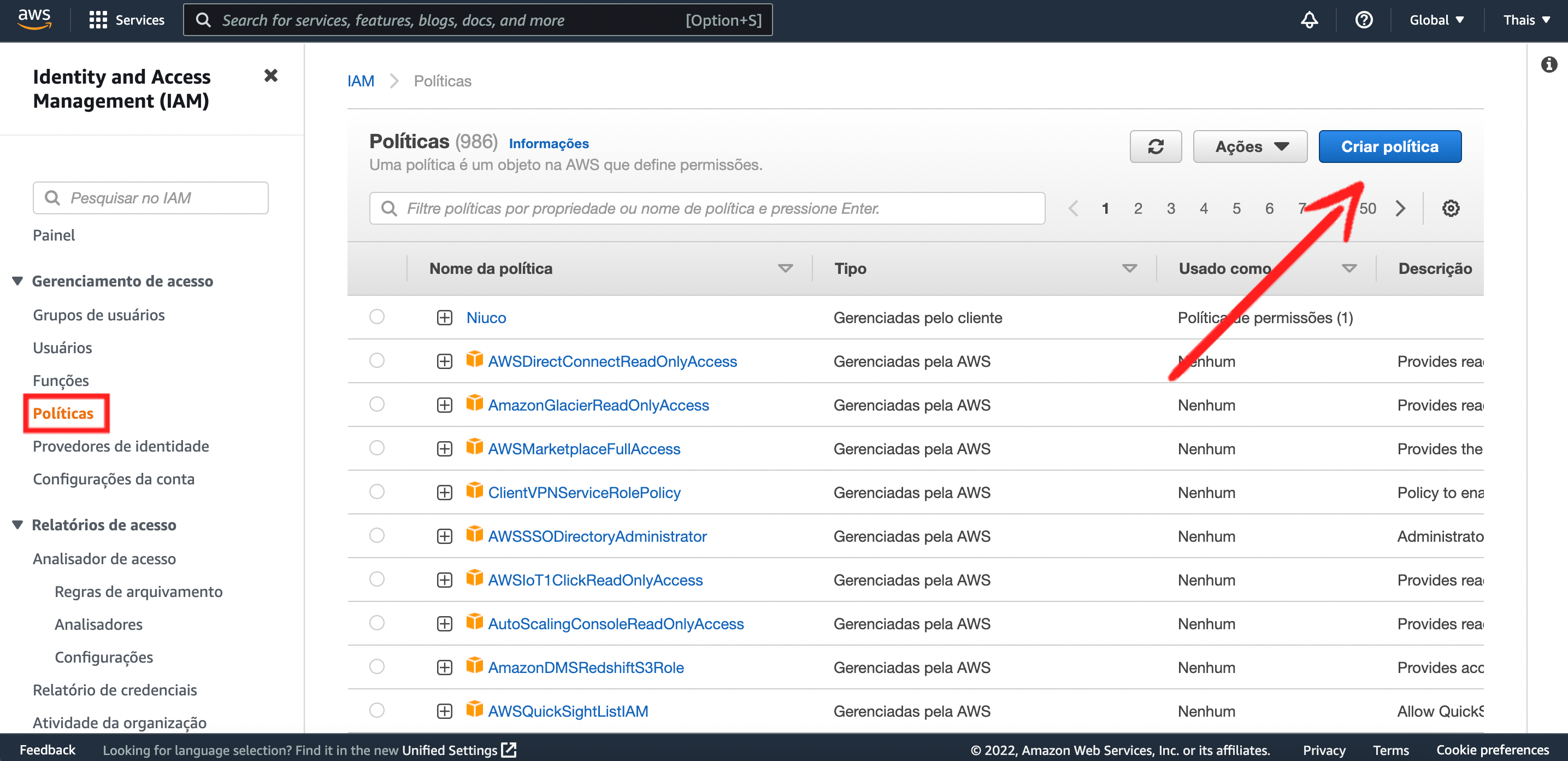
Task: Open the help question mark icon
Action: (1364, 20)
